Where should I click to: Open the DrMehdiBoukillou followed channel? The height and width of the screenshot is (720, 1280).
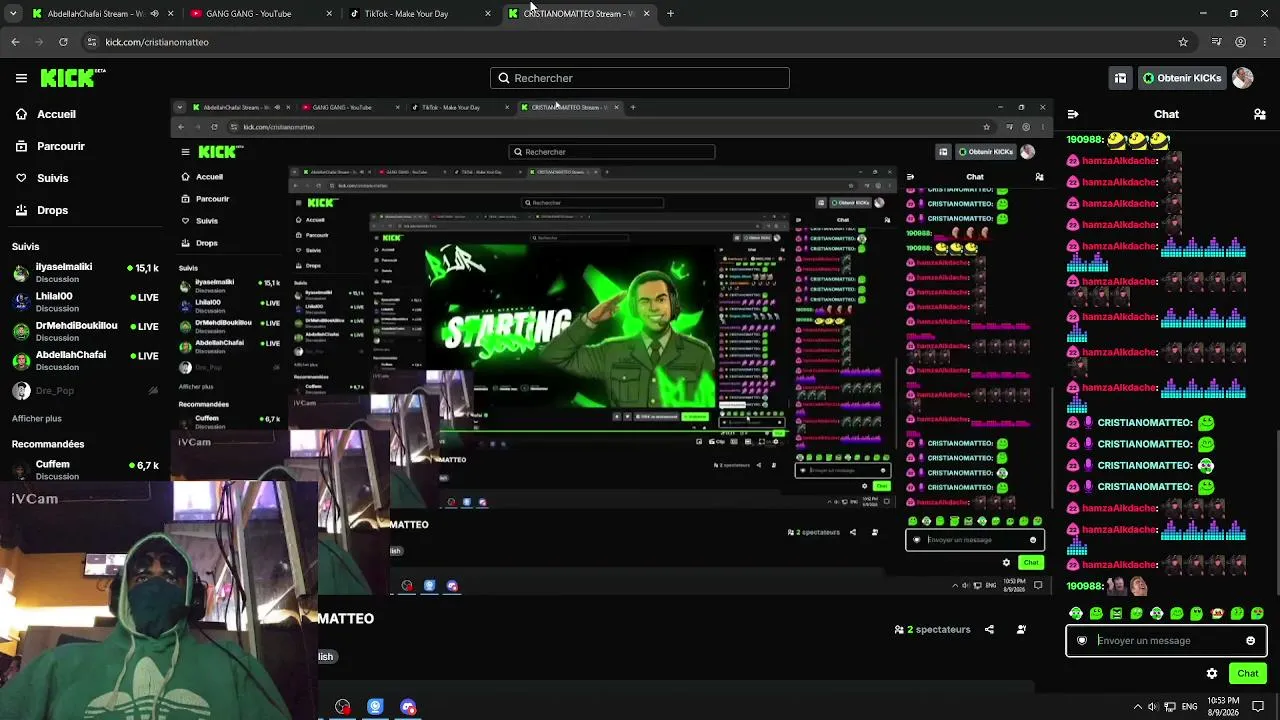(85, 331)
